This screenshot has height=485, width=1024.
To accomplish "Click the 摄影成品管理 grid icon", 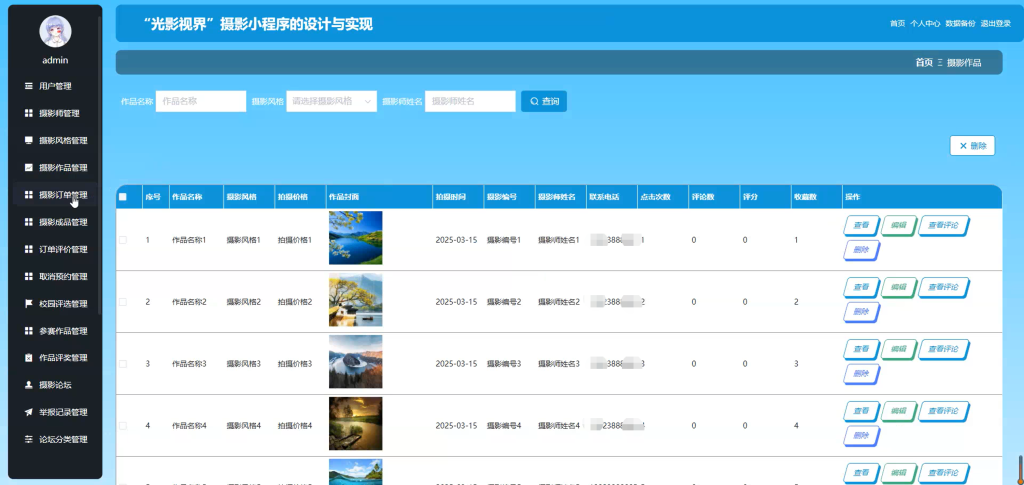I will (28, 222).
